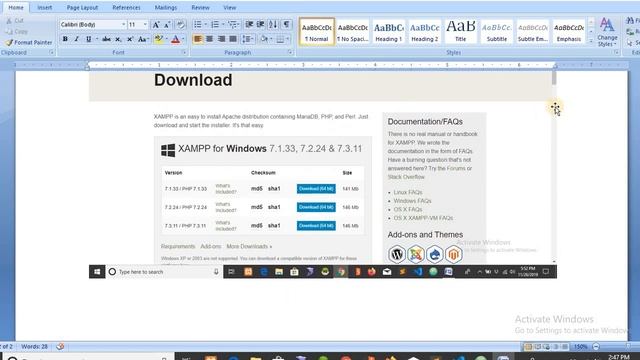Toggle Italic formatting in Font group
This screenshot has width=640, height=360.
76,39
